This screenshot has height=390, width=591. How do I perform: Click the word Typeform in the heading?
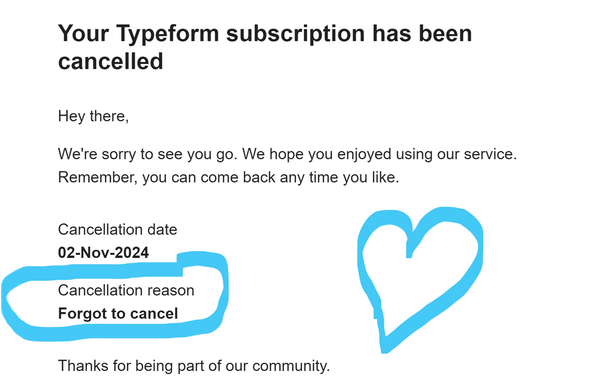[x=167, y=33]
